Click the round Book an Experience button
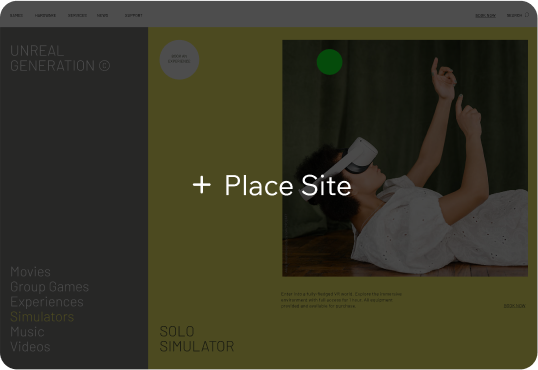The height and width of the screenshot is (370, 538). point(179,60)
